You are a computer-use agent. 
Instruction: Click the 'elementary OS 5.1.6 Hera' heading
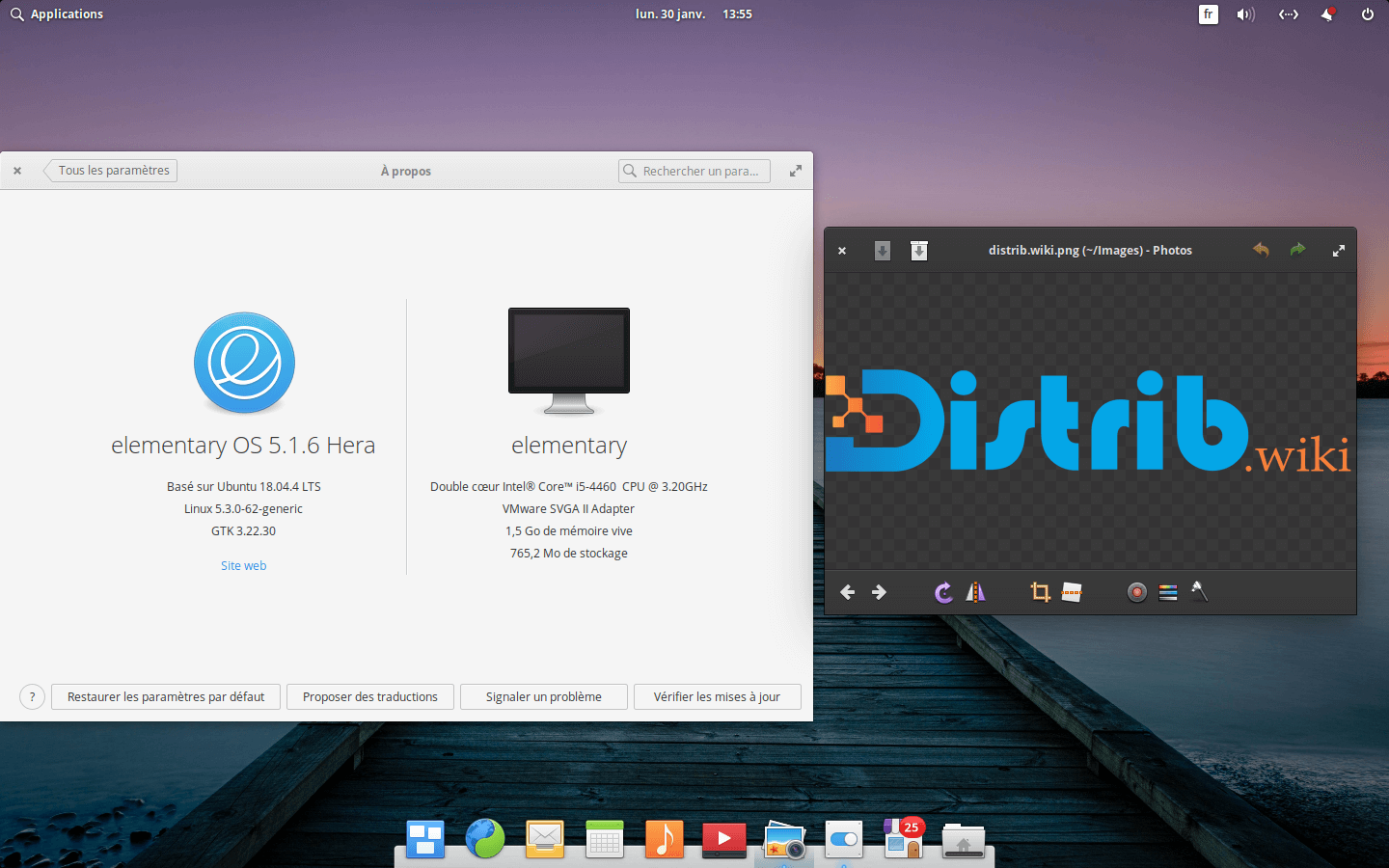tap(243, 446)
